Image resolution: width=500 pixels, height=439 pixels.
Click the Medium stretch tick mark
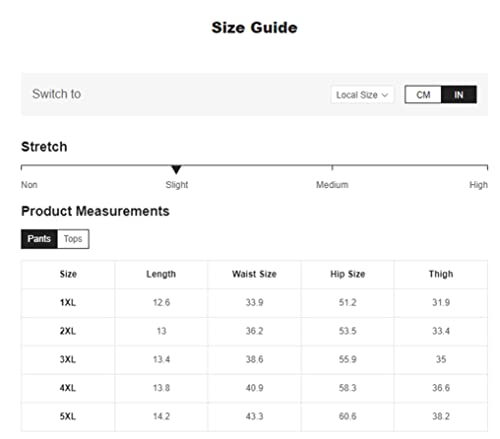(x=332, y=167)
